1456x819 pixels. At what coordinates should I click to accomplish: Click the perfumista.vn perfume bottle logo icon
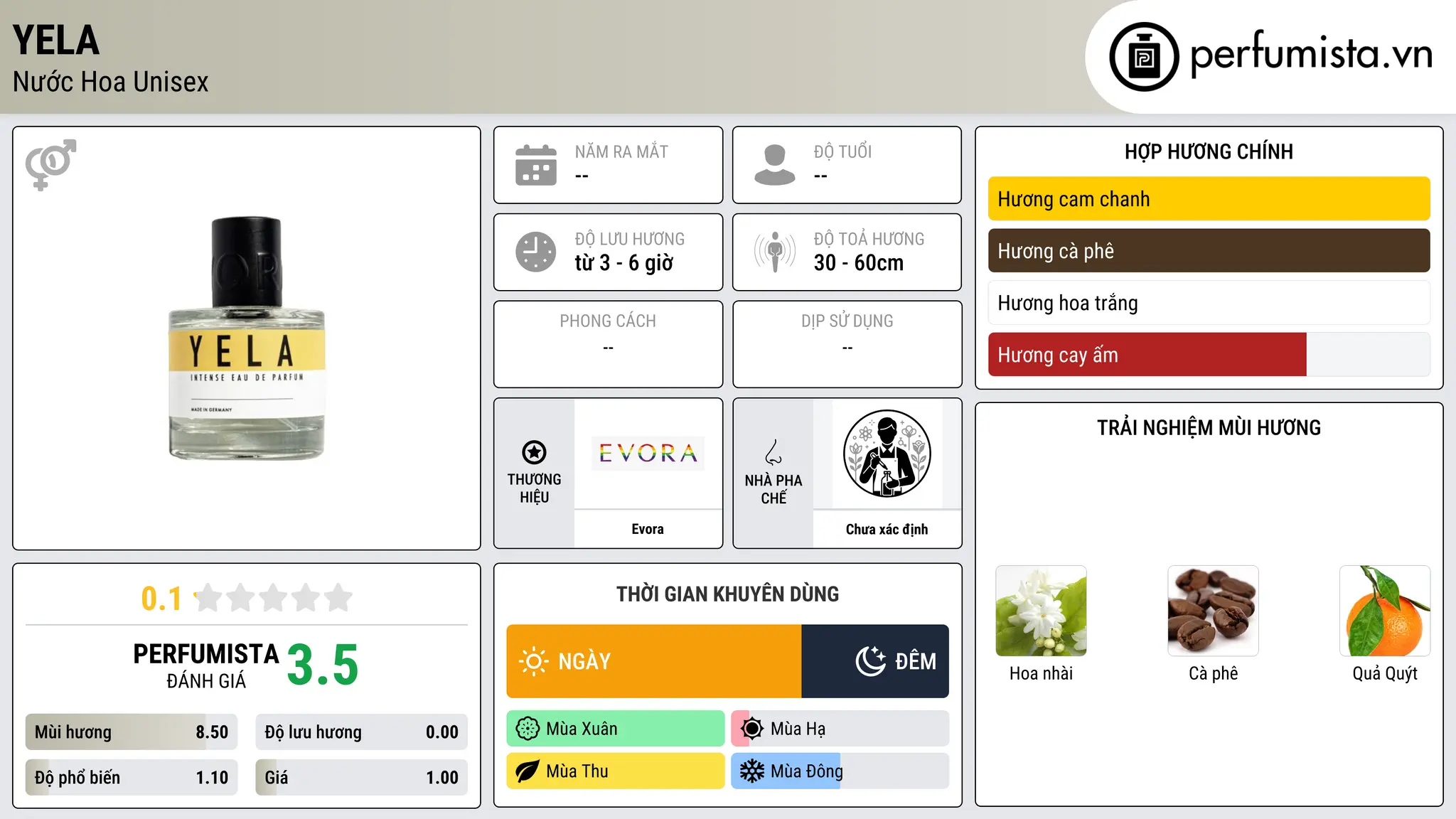coord(1144,57)
